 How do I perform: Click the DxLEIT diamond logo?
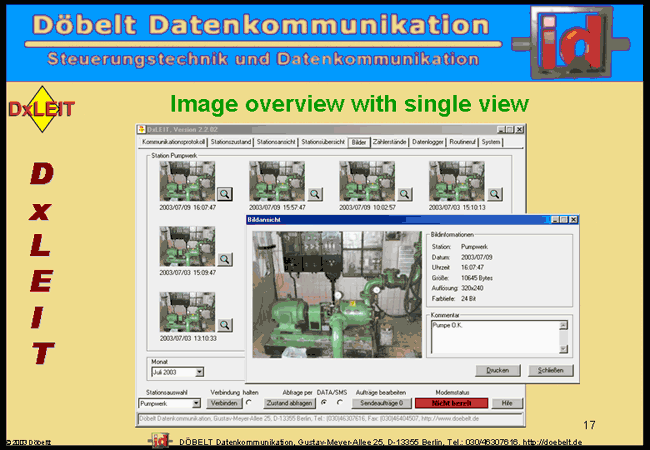click(41, 109)
